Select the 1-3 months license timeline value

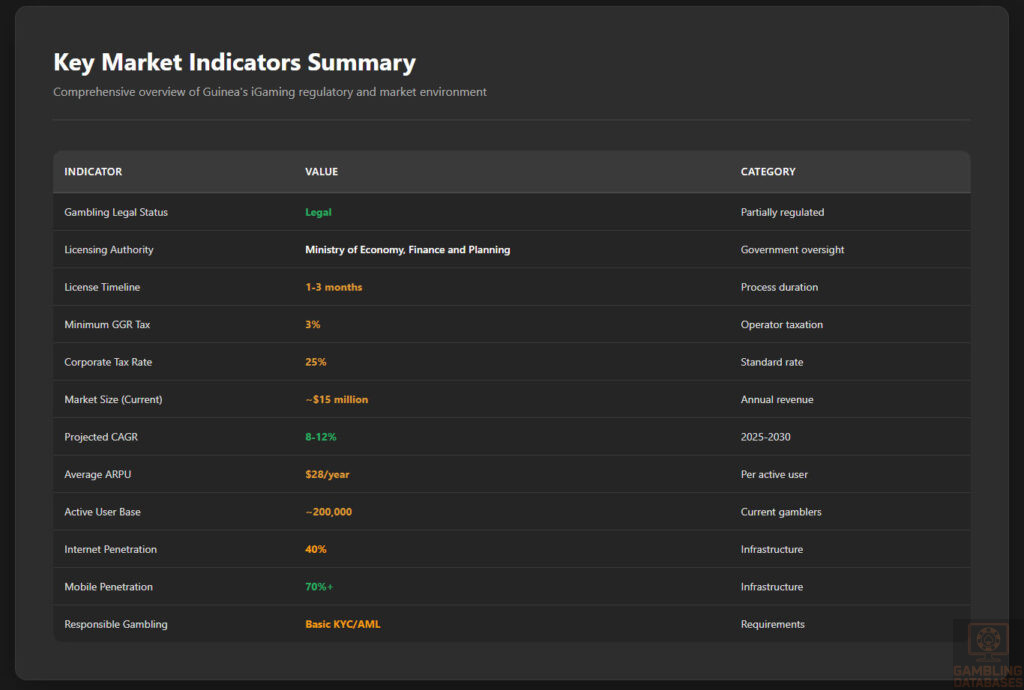pos(332,287)
